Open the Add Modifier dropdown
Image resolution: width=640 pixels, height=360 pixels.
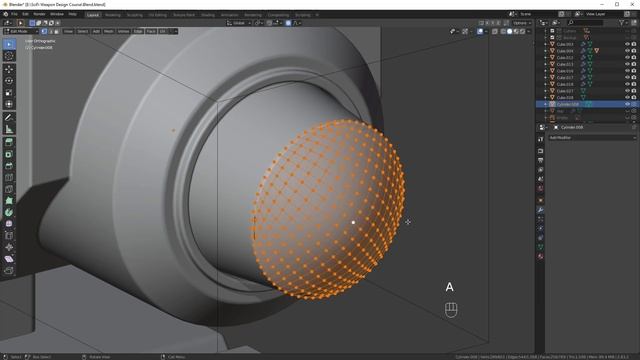592,138
